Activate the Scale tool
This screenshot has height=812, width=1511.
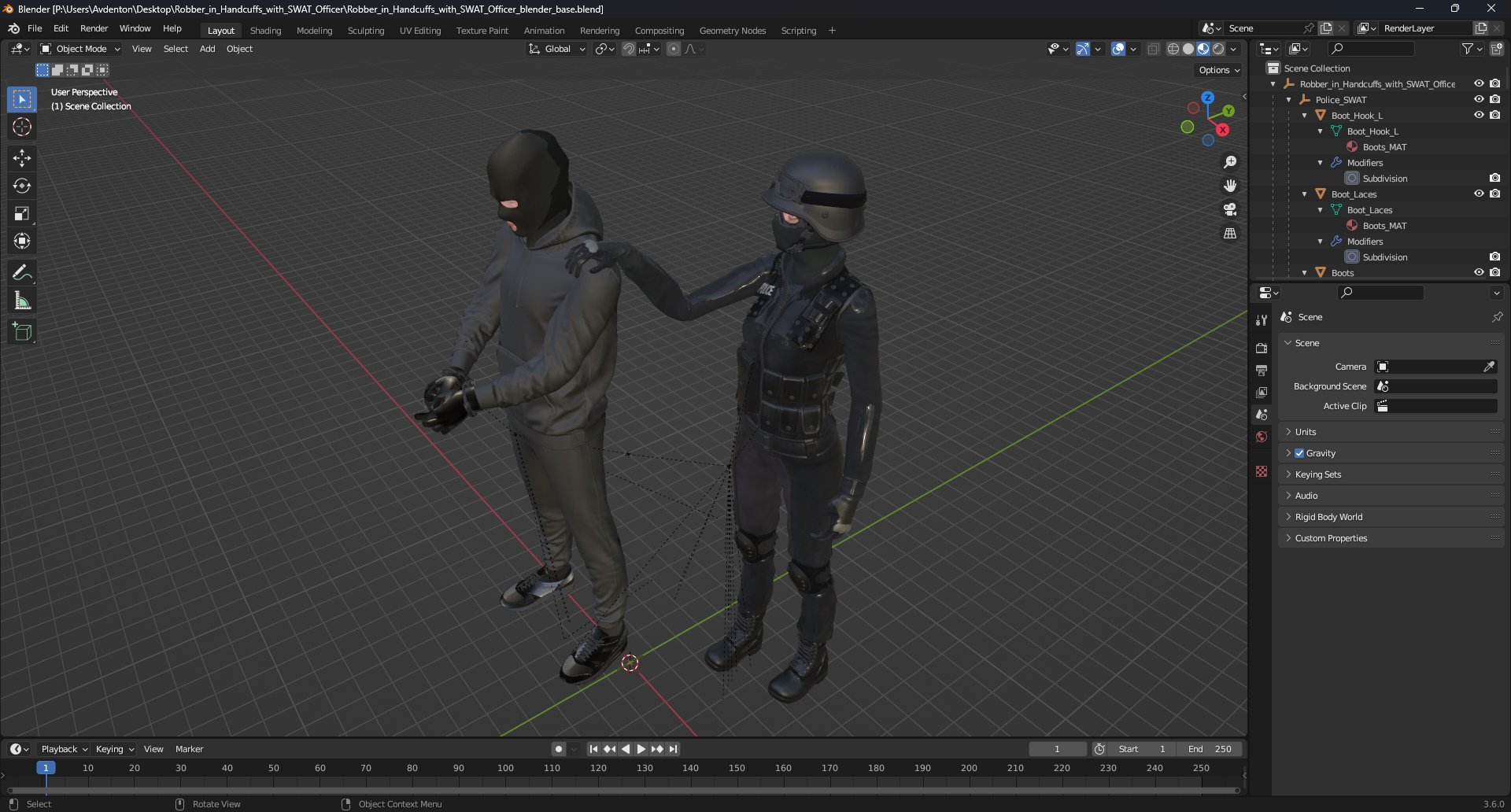[x=22, y=213]
